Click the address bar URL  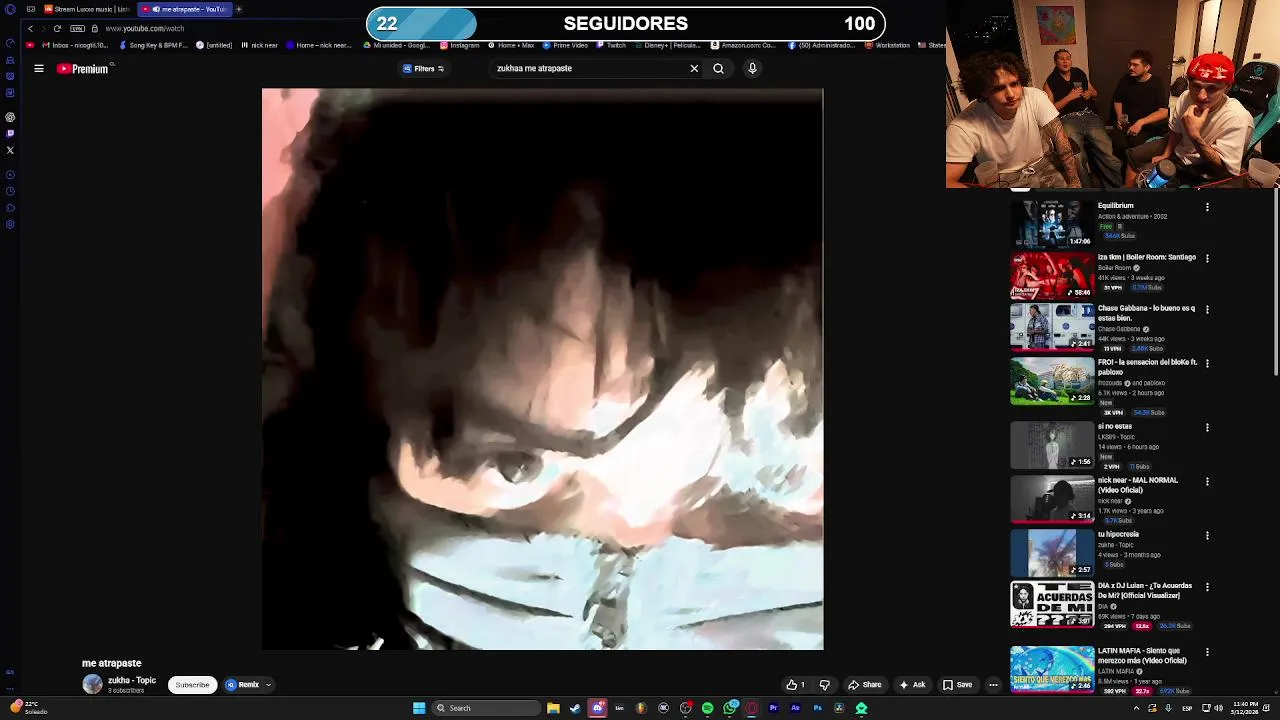[x=144, y=29]
